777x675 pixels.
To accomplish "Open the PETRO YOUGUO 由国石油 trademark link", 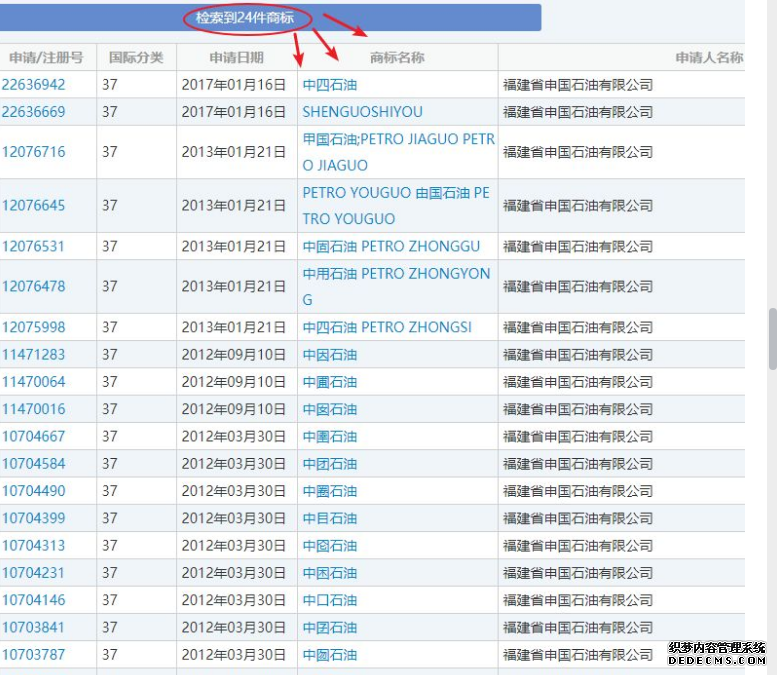I will (x=396, y=206).
